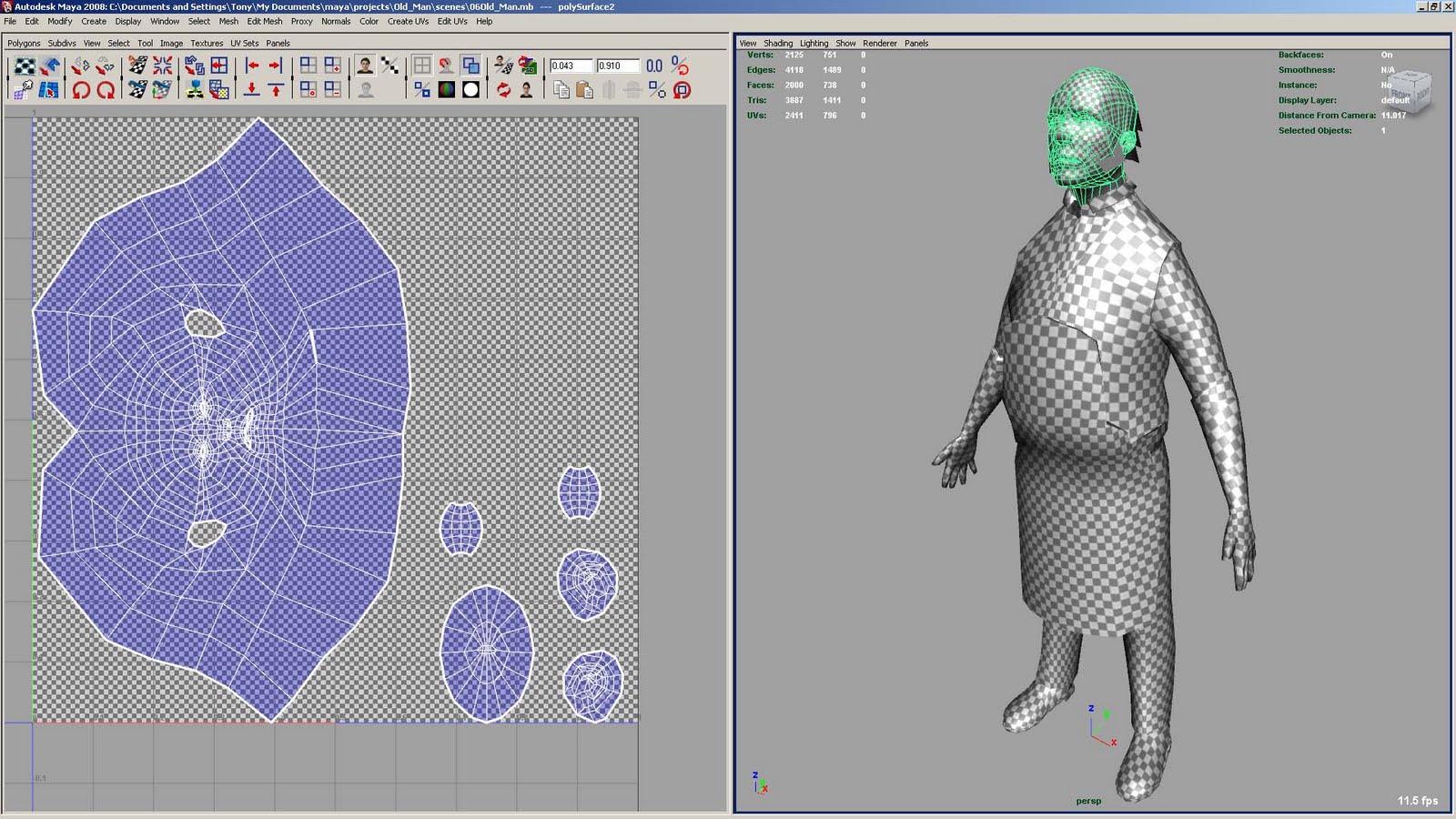
Task: Click the rotate UVs clockwise button
Action: click(107, 91)
